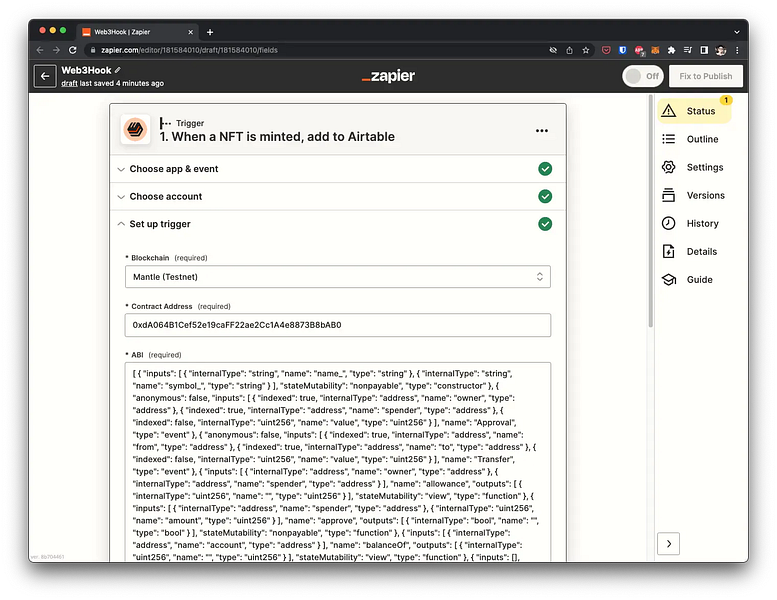Click the browser back navigation arrow
Screen dimensions: 777x600
(40, 50)
